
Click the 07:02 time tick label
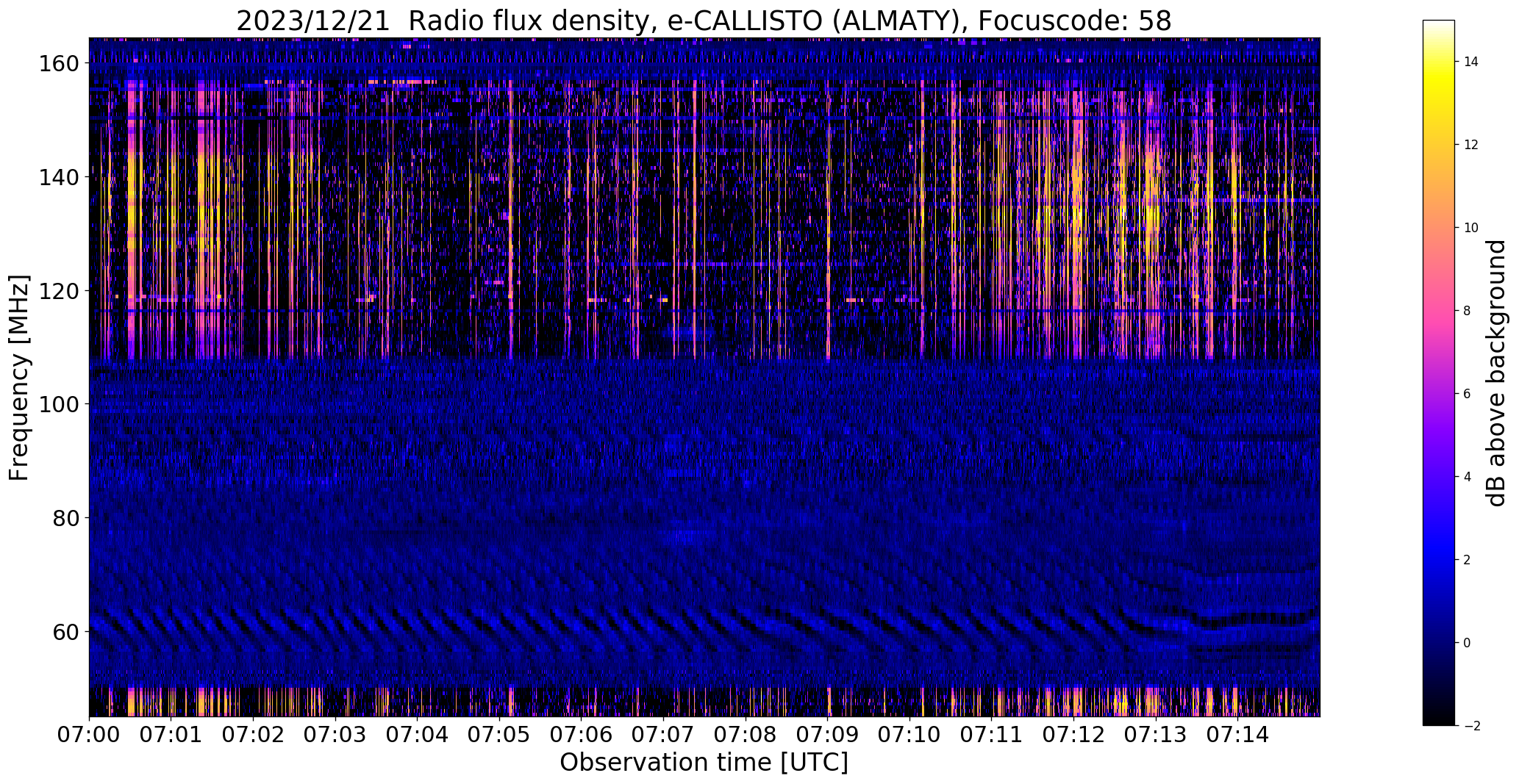click(254, 734)
